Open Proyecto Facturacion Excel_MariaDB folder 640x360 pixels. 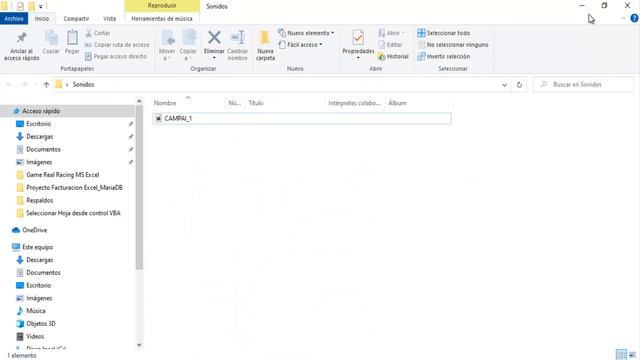[x=74, y=188]
